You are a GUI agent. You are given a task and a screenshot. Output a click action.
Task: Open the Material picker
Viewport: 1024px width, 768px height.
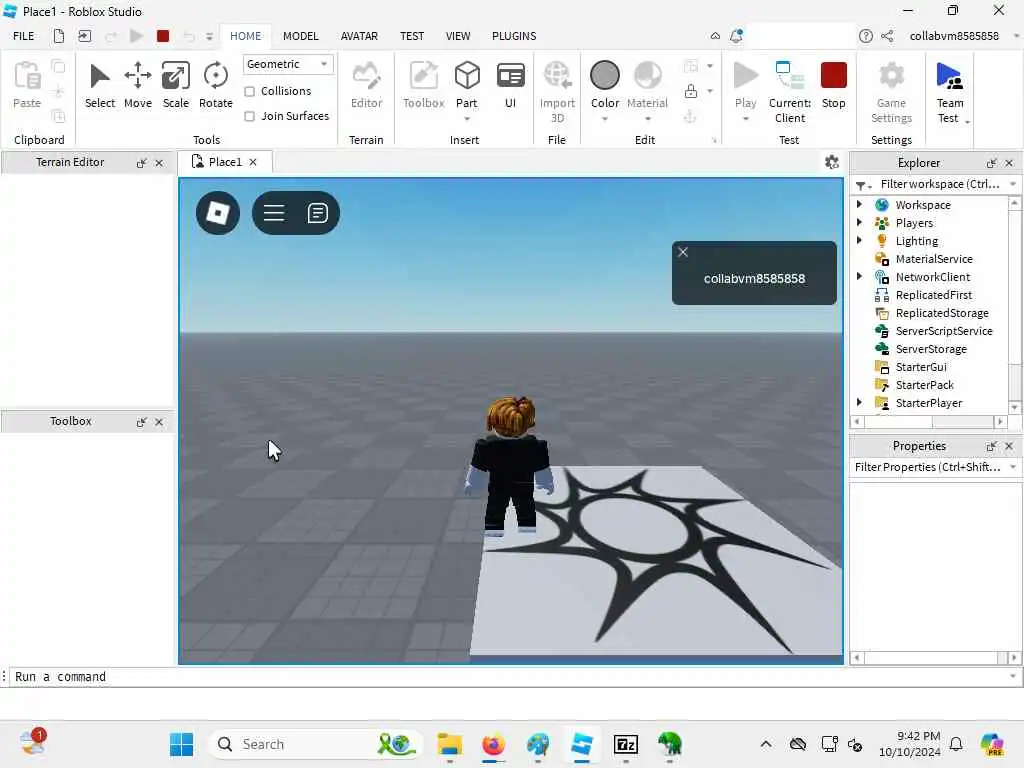(647, 85)
